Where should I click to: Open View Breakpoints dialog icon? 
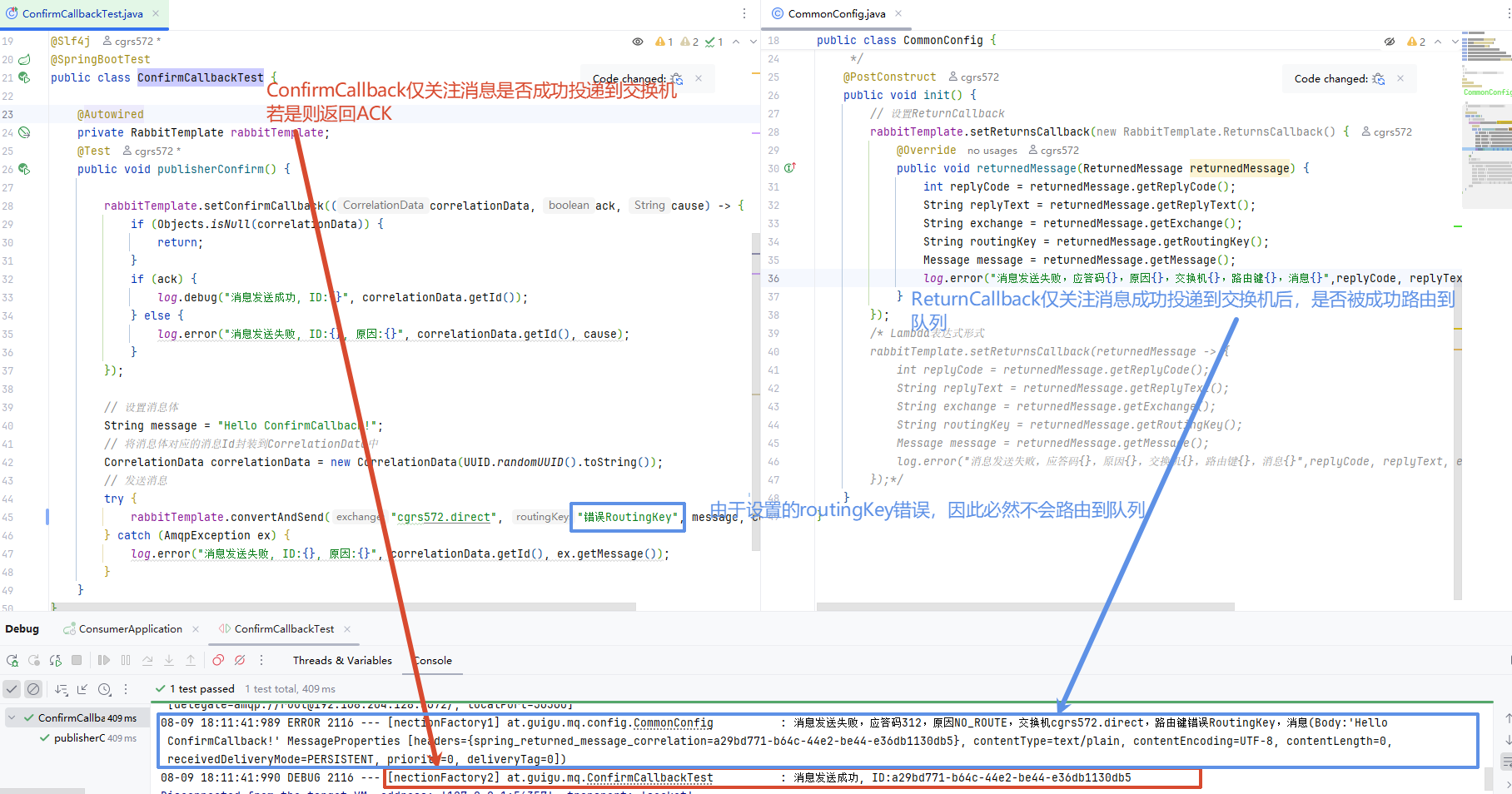pyautogui.click(x=218, y=660)
